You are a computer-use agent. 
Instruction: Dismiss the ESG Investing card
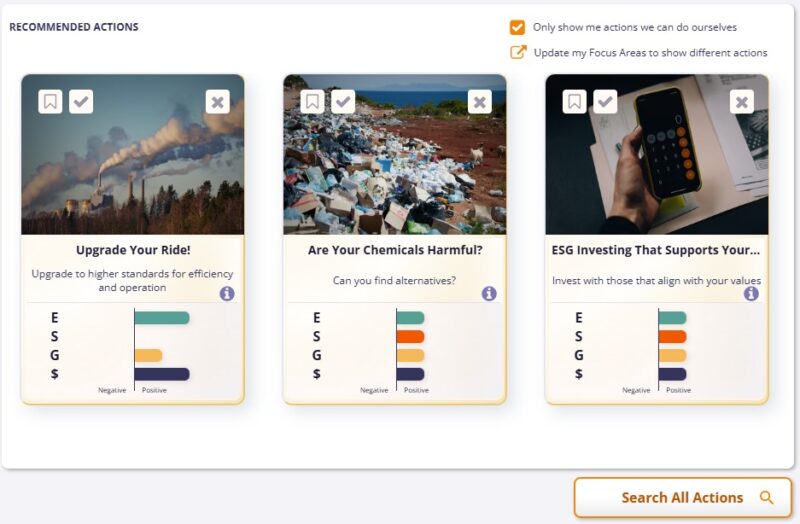click(741, 102)
